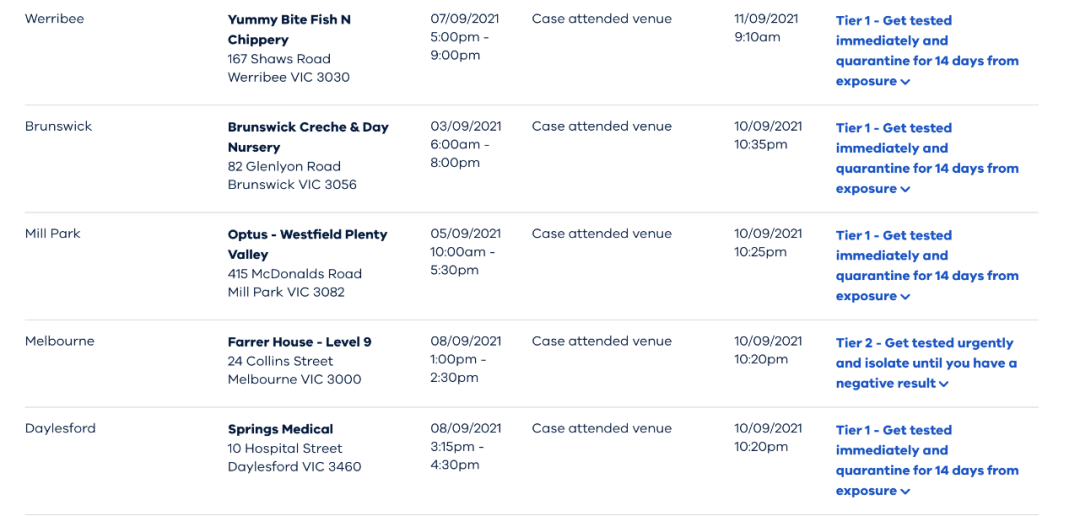
Task: Expand Tier 1 advice for Springs Medical
Action: point(927,460)
